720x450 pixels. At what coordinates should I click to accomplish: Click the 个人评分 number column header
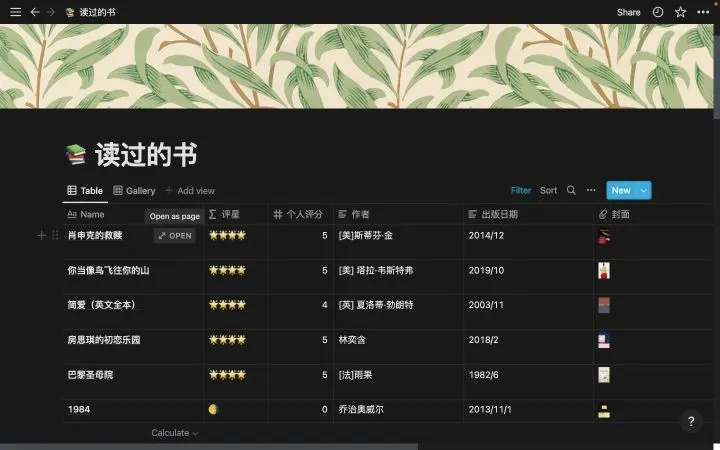pos(301,214)
